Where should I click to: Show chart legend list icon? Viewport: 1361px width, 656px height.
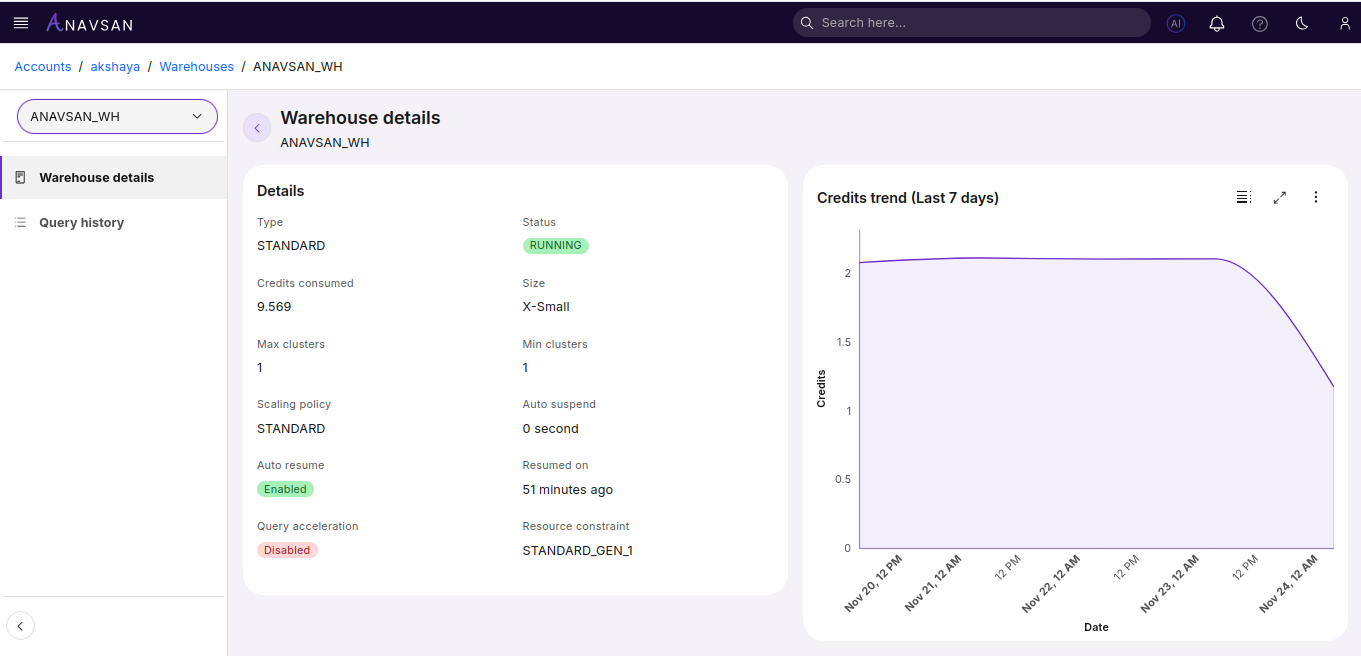coord(1243,197)
